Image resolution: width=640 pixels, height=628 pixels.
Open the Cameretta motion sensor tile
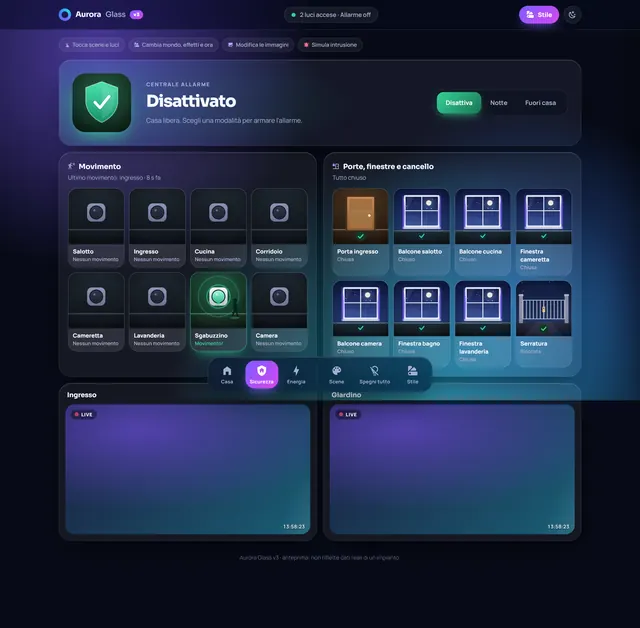(x=96, y=312)
